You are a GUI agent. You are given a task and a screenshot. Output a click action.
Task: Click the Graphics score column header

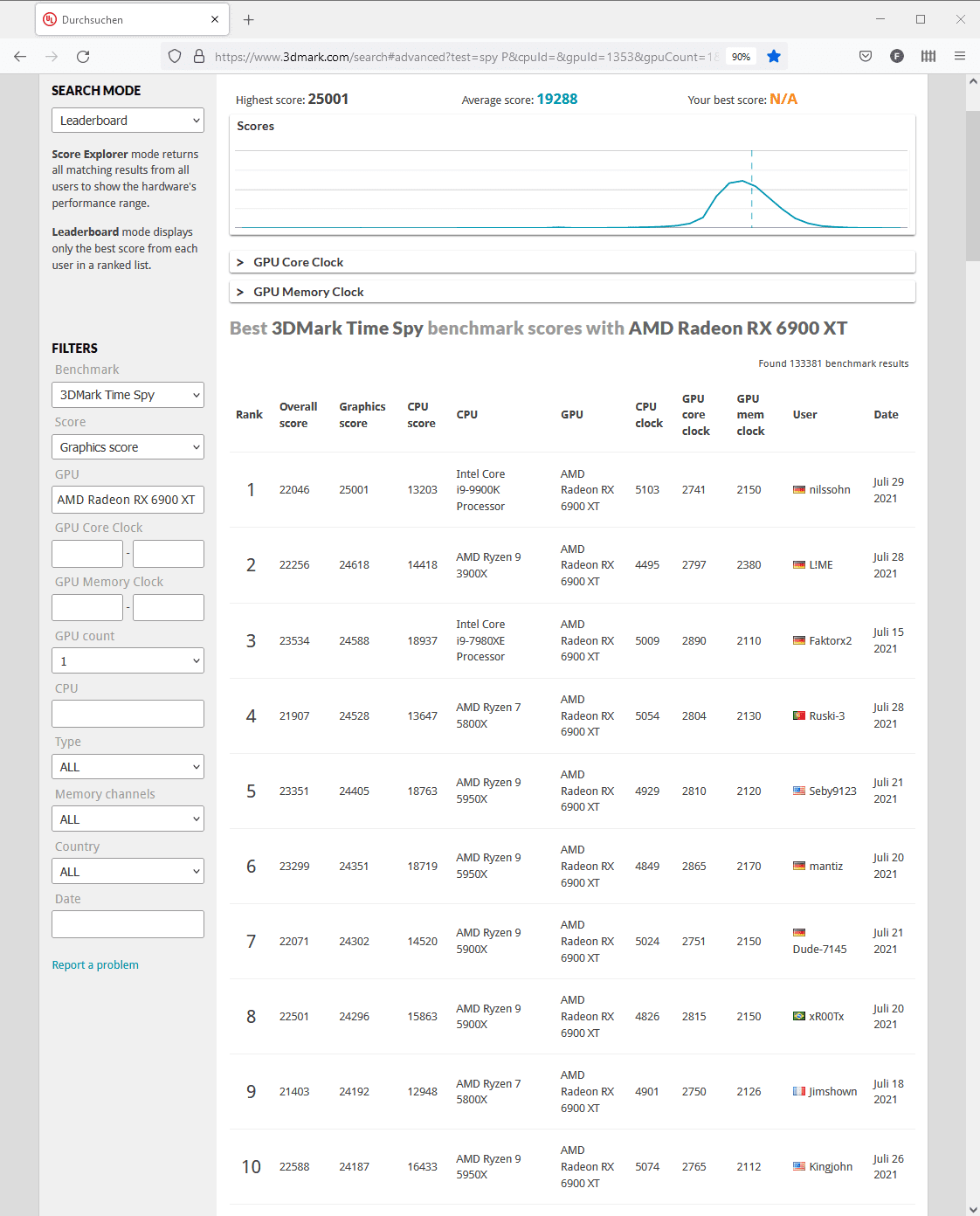(x=362, y=415)
